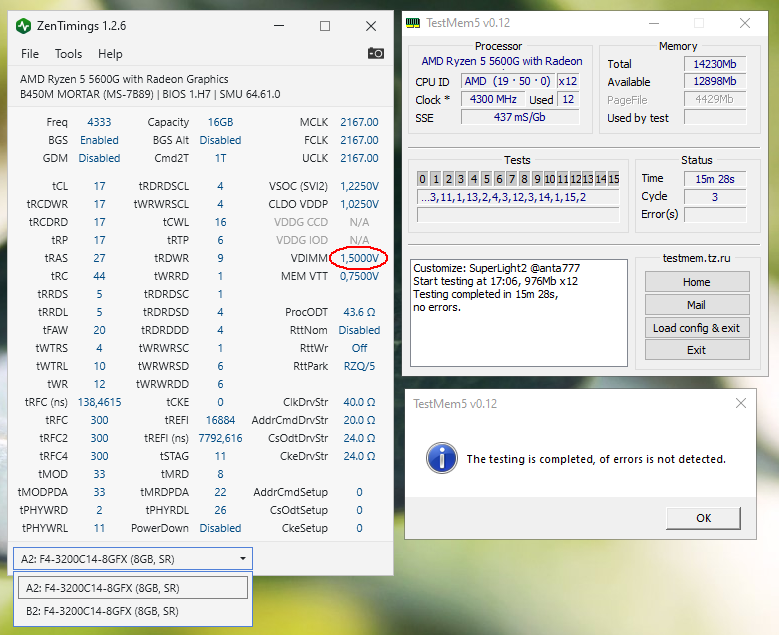Click the Freq 4333 value
This screenshot has height=635, width=779.
tap(99, 122)
